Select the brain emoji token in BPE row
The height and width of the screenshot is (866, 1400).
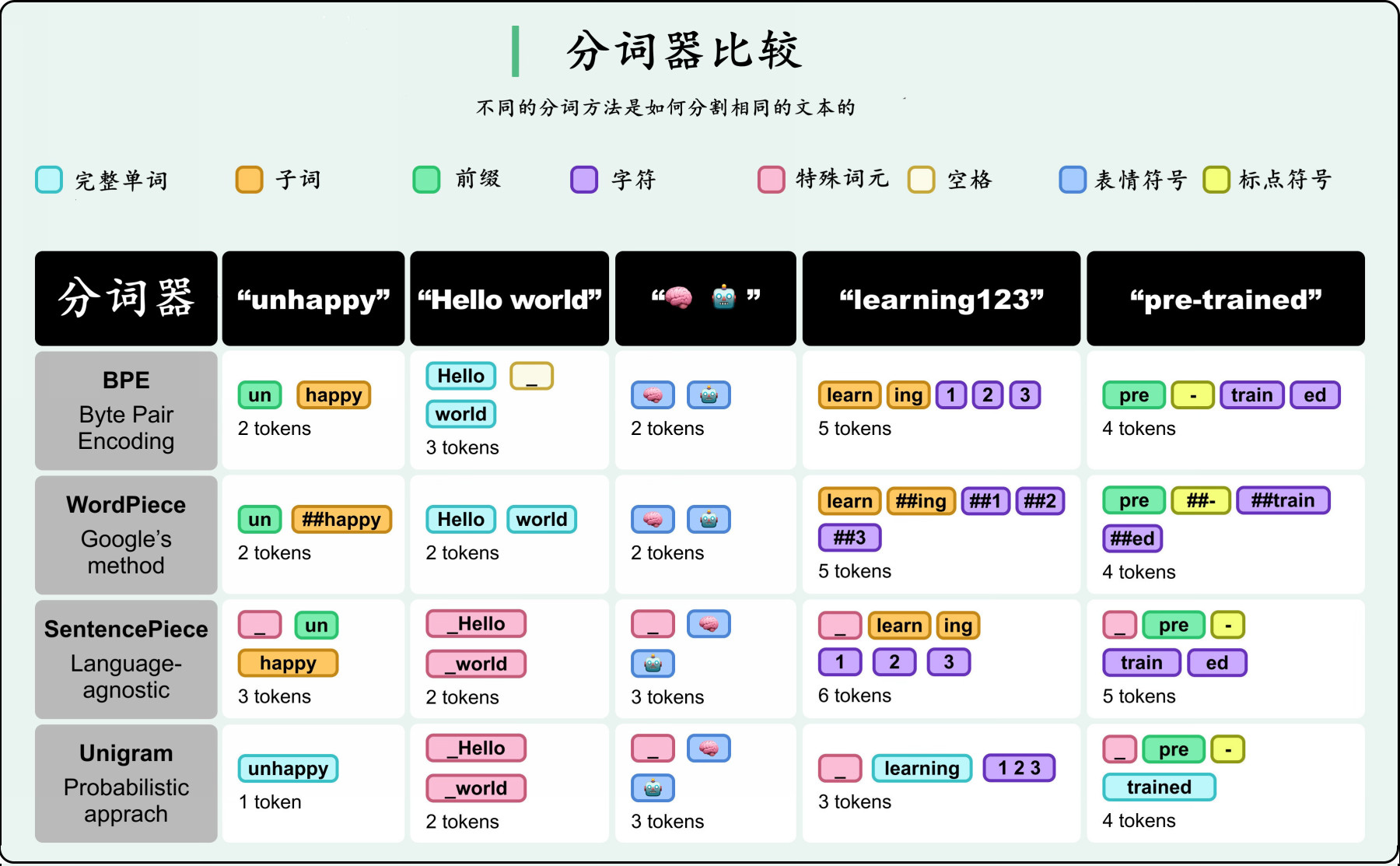click(653, 395)
